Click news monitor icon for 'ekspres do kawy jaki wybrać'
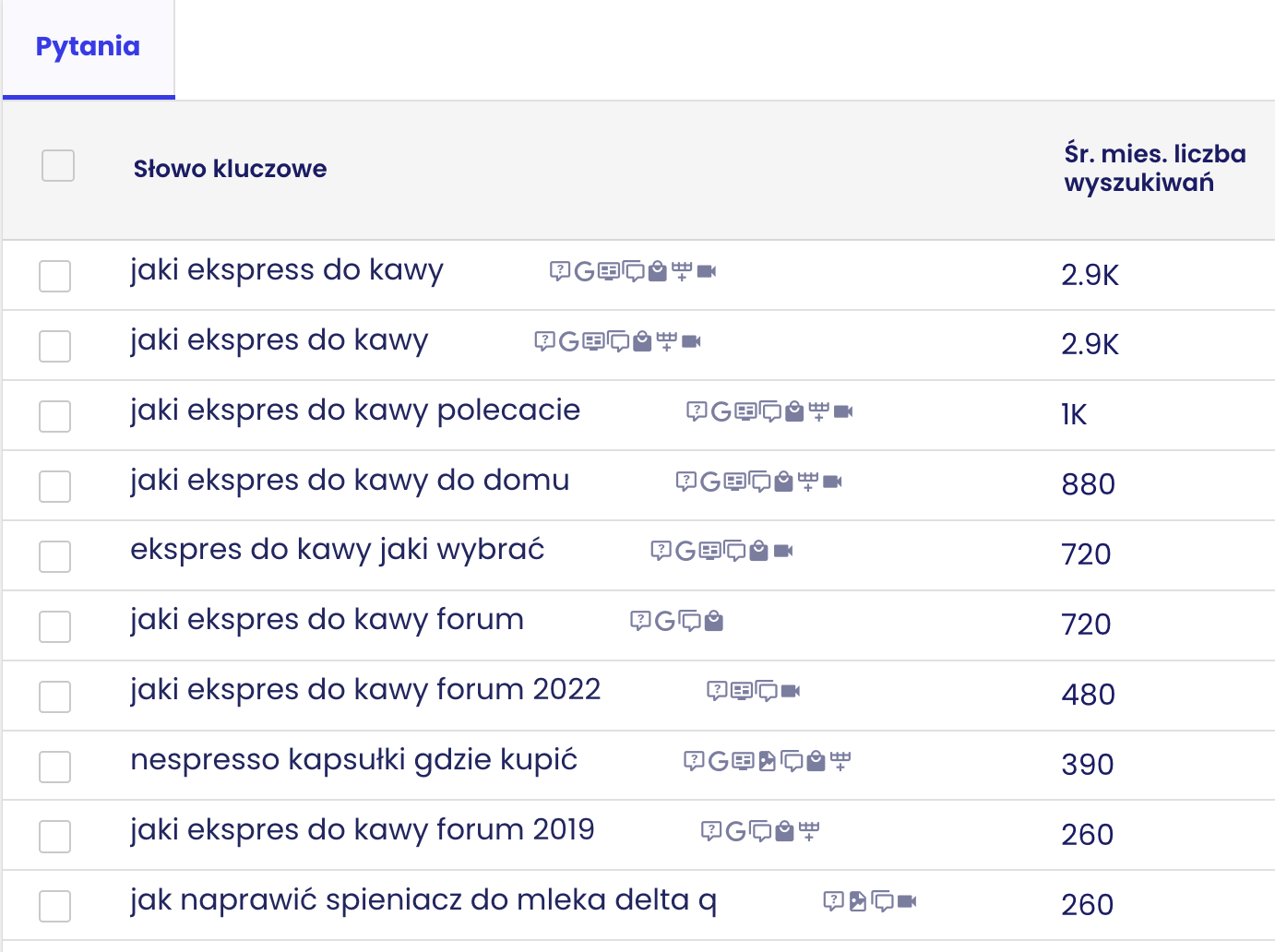This screenshot has height=952, width=1275. coord(709,552)
